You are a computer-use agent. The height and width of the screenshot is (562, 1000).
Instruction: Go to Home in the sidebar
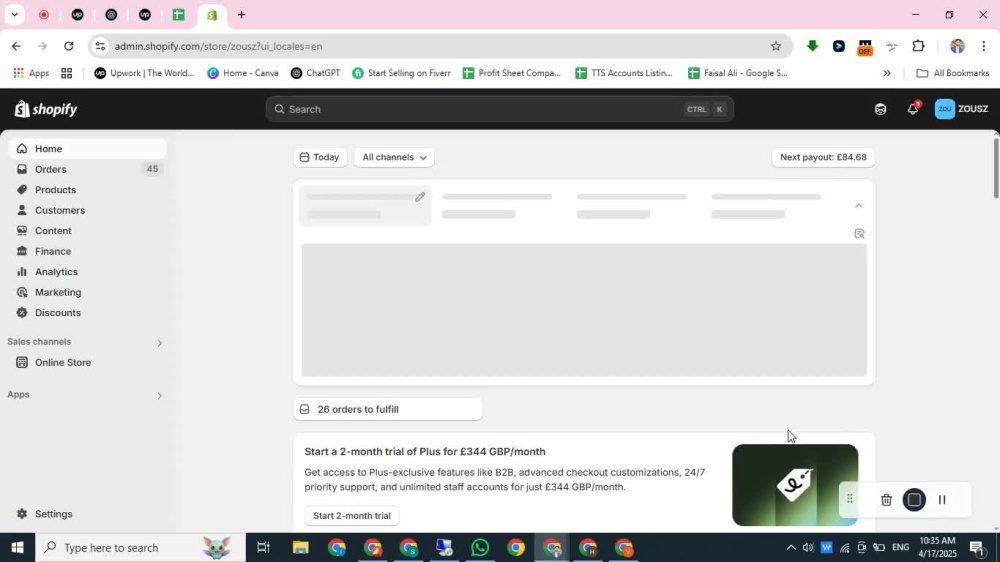tap(88, 149)
